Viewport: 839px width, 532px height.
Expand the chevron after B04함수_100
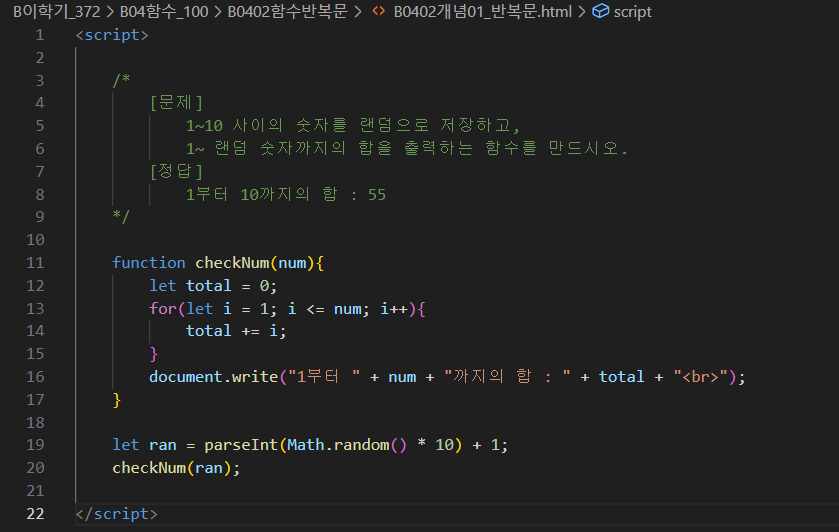coord(218,11)
